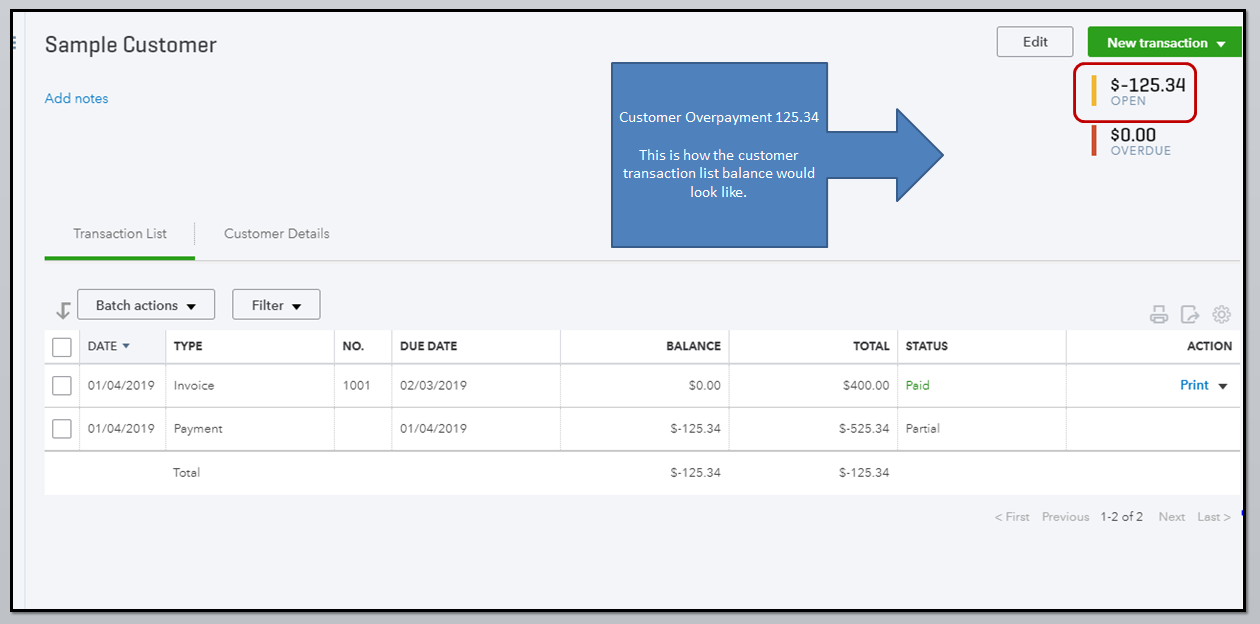Expand the Print action arrow for the invoice
Screen dimensions: 1260x624
(x=1222, y=386)
